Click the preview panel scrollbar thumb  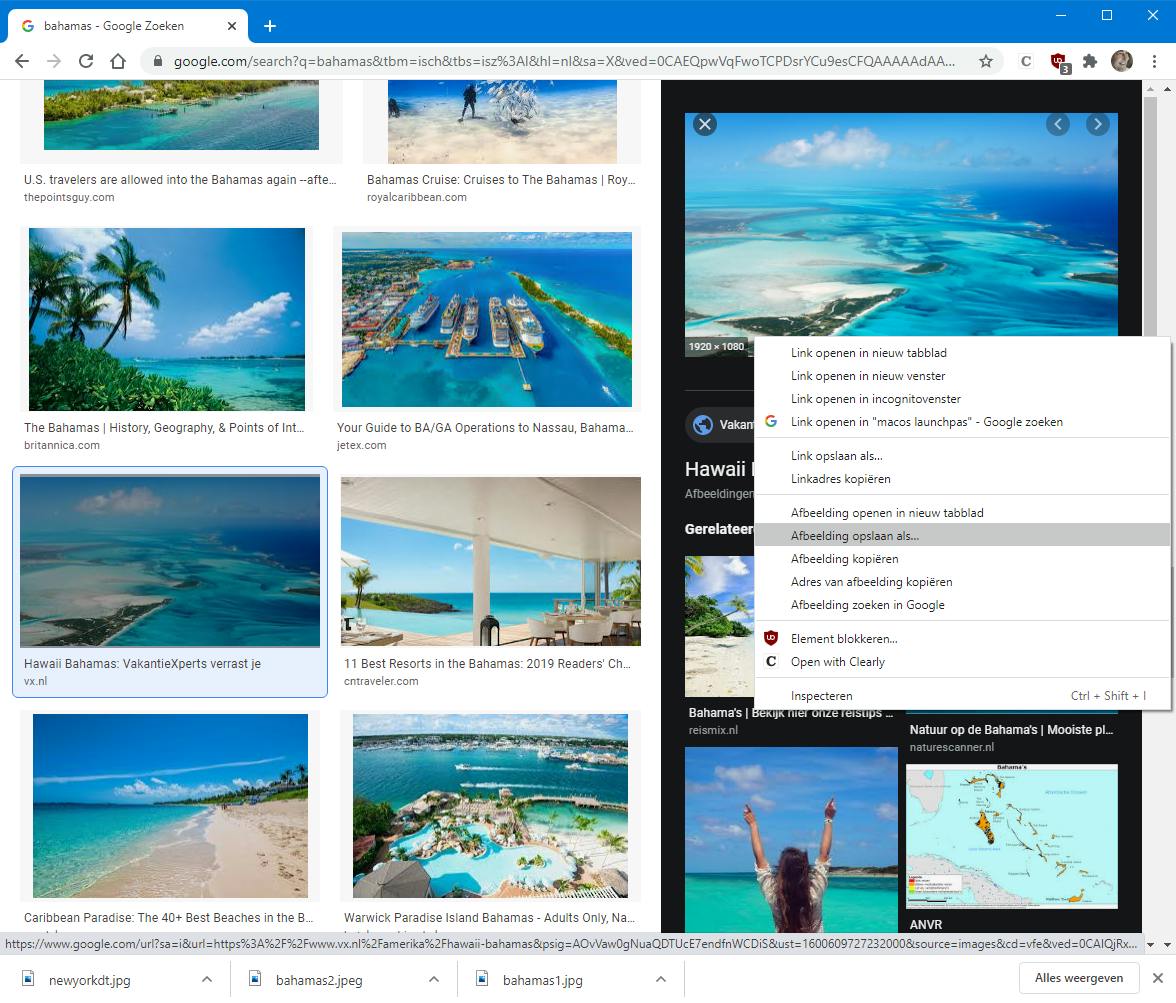1150,218
